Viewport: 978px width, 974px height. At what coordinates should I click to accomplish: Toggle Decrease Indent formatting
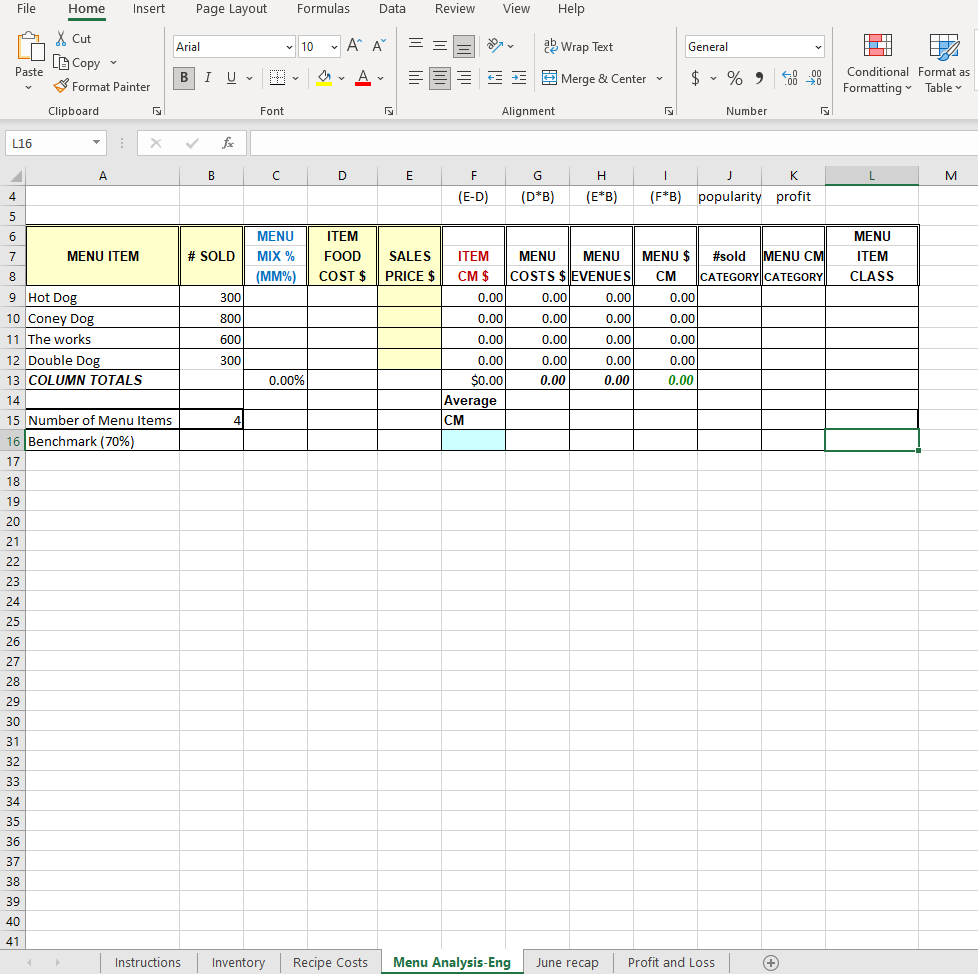493,78
